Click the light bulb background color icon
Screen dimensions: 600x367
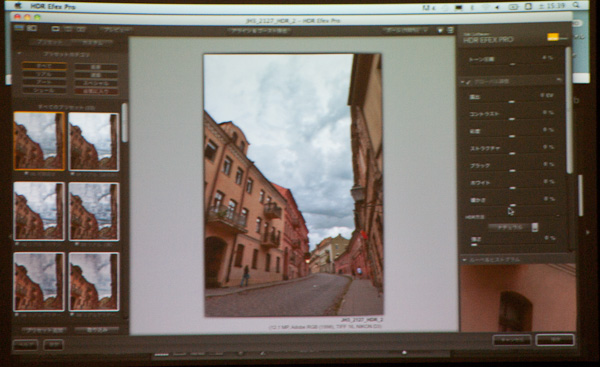(440, 30)
